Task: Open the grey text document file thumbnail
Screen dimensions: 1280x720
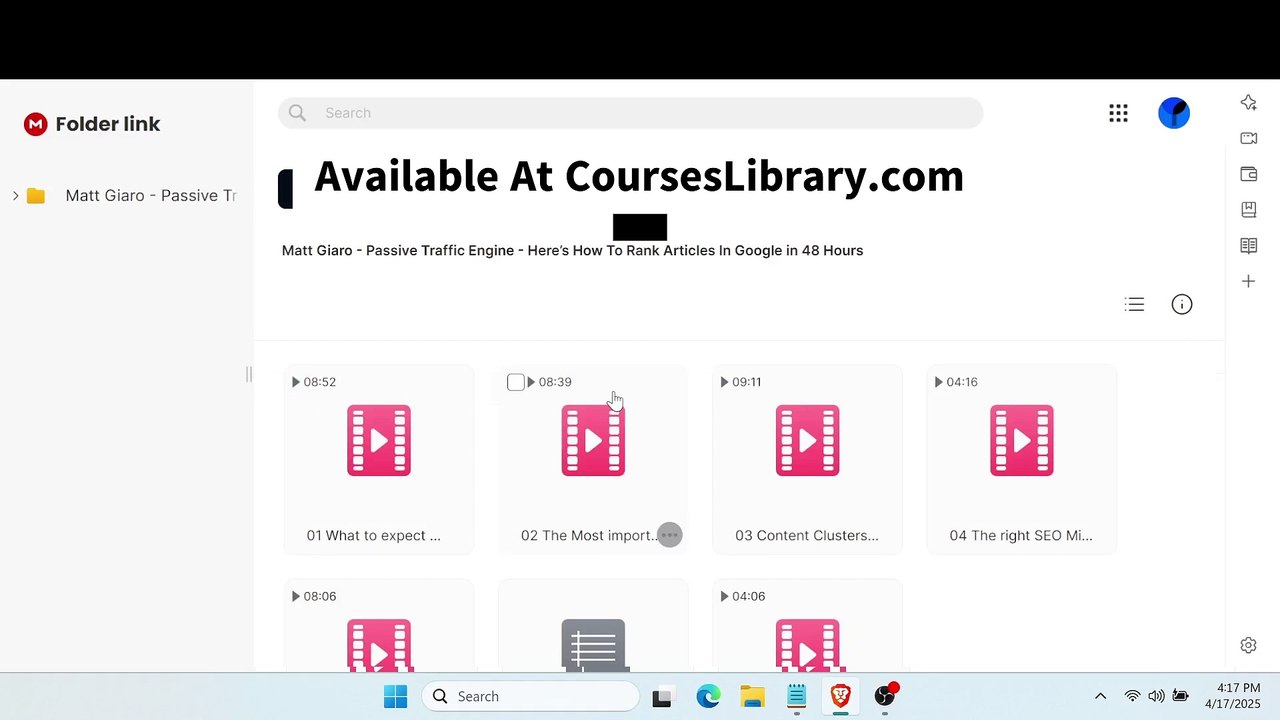Action: 593,645
